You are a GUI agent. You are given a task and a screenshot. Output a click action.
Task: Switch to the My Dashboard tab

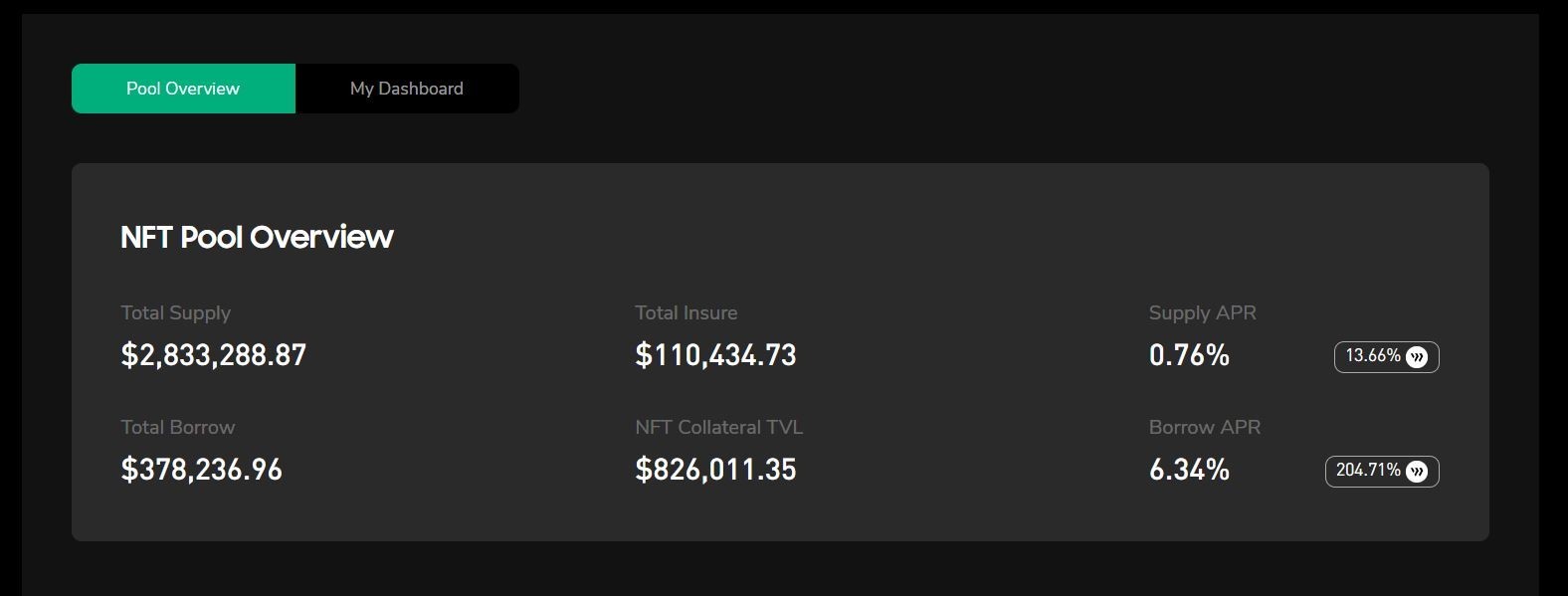pyautogui.click(x=407, y=89)
